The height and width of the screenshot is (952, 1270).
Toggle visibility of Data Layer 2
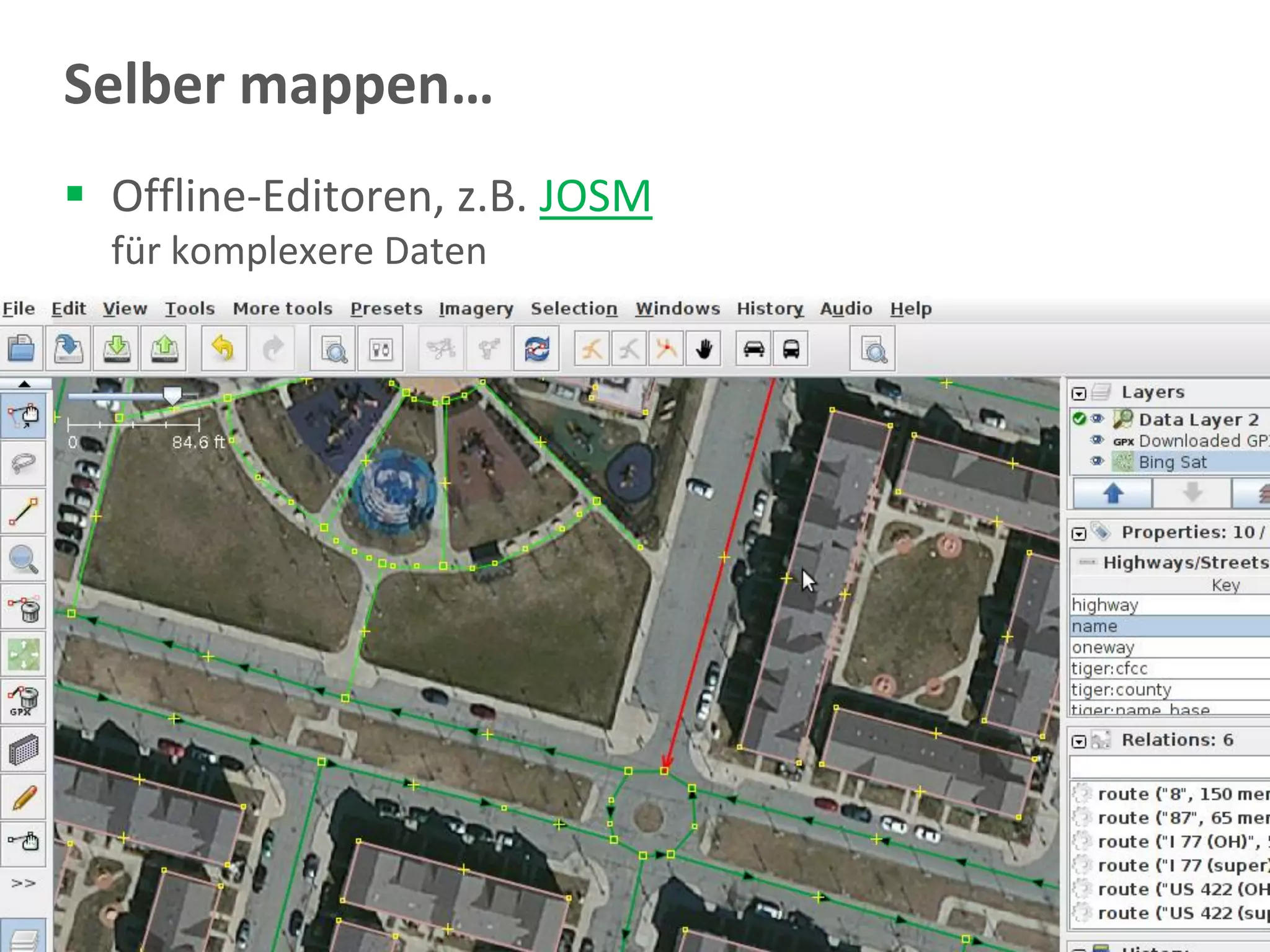(x=1097, y=419)
